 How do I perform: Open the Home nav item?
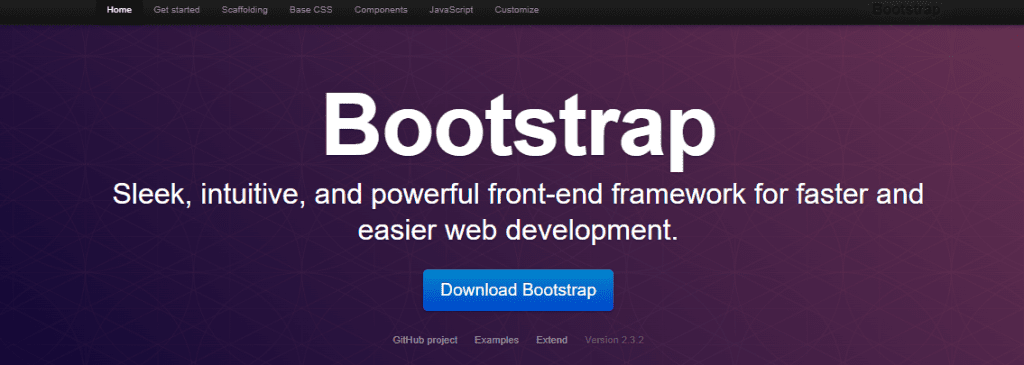(119, 10)
